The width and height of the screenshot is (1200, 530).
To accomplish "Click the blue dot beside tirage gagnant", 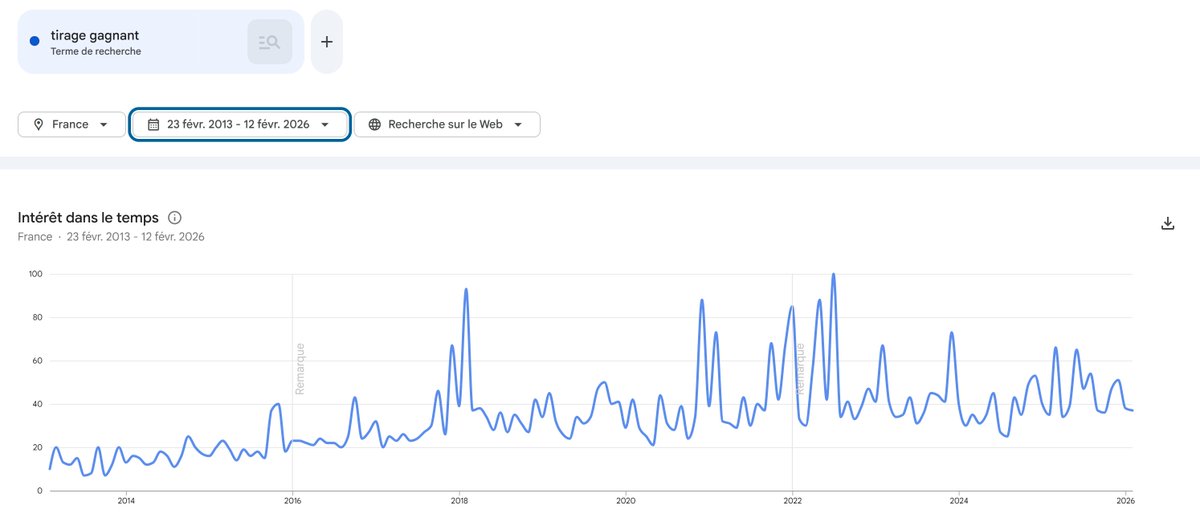I will pyautogui.click(x=35, y=41).
